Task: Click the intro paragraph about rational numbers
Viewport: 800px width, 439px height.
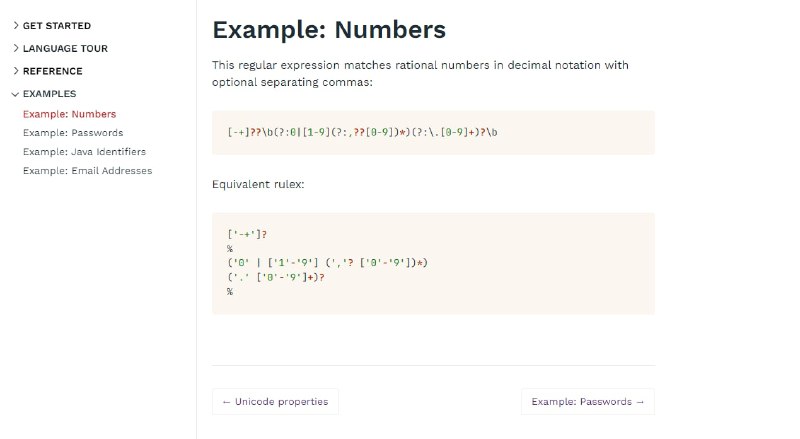Action: [420, 73]
